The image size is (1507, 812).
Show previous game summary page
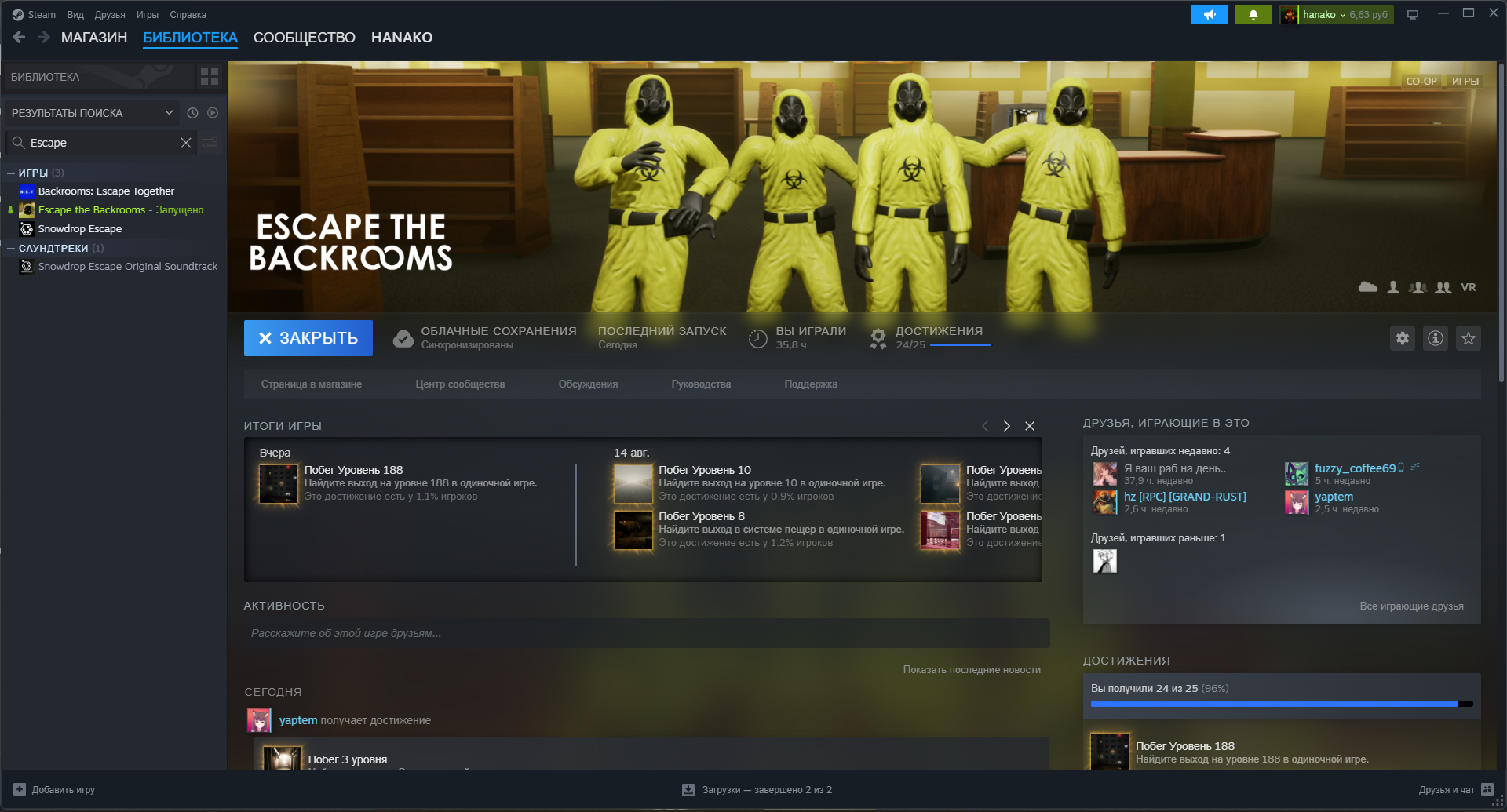(x=985, y=426)
